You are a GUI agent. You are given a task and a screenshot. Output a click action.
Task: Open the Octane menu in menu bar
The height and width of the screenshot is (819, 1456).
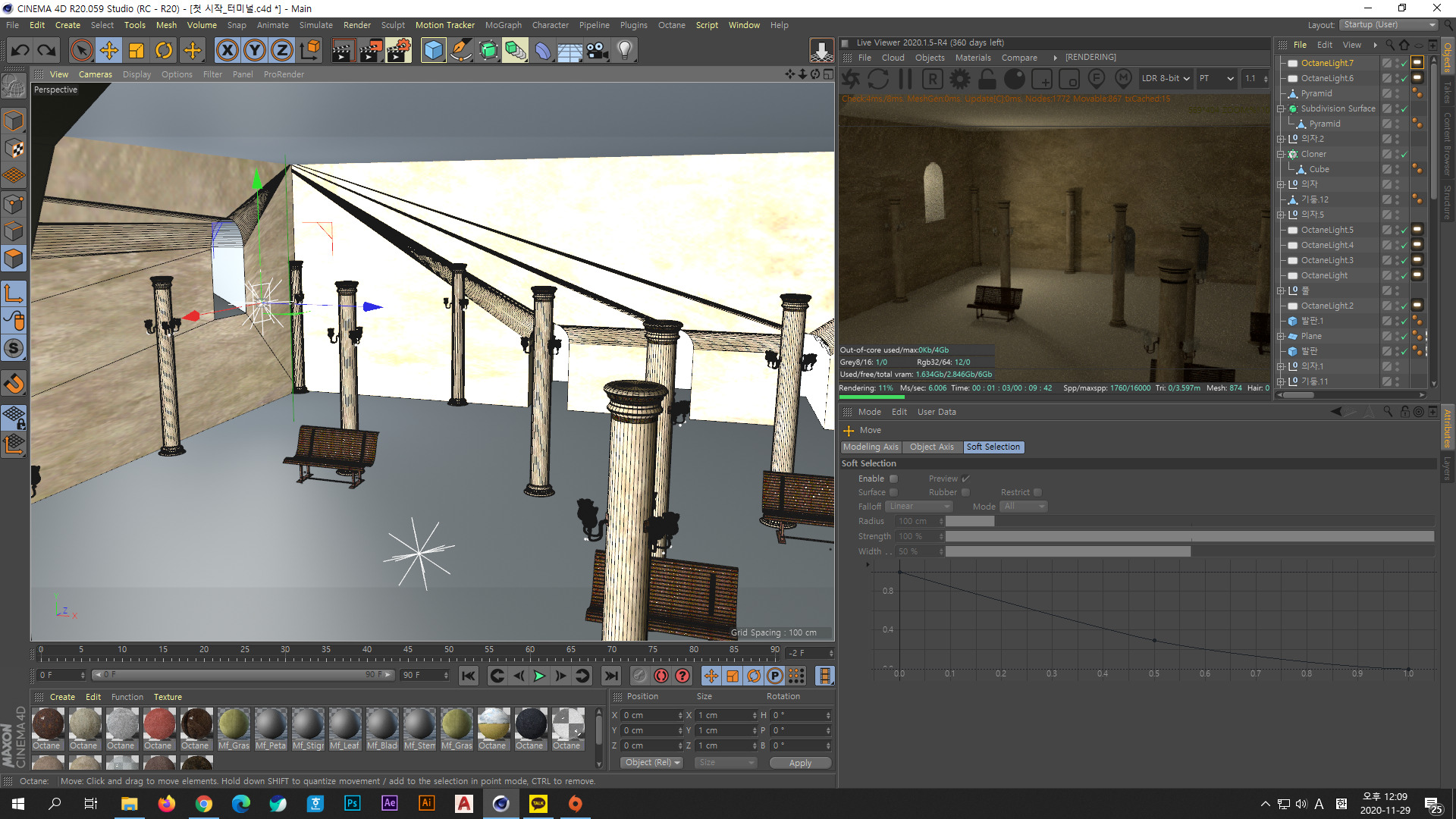tap(671, 25)
